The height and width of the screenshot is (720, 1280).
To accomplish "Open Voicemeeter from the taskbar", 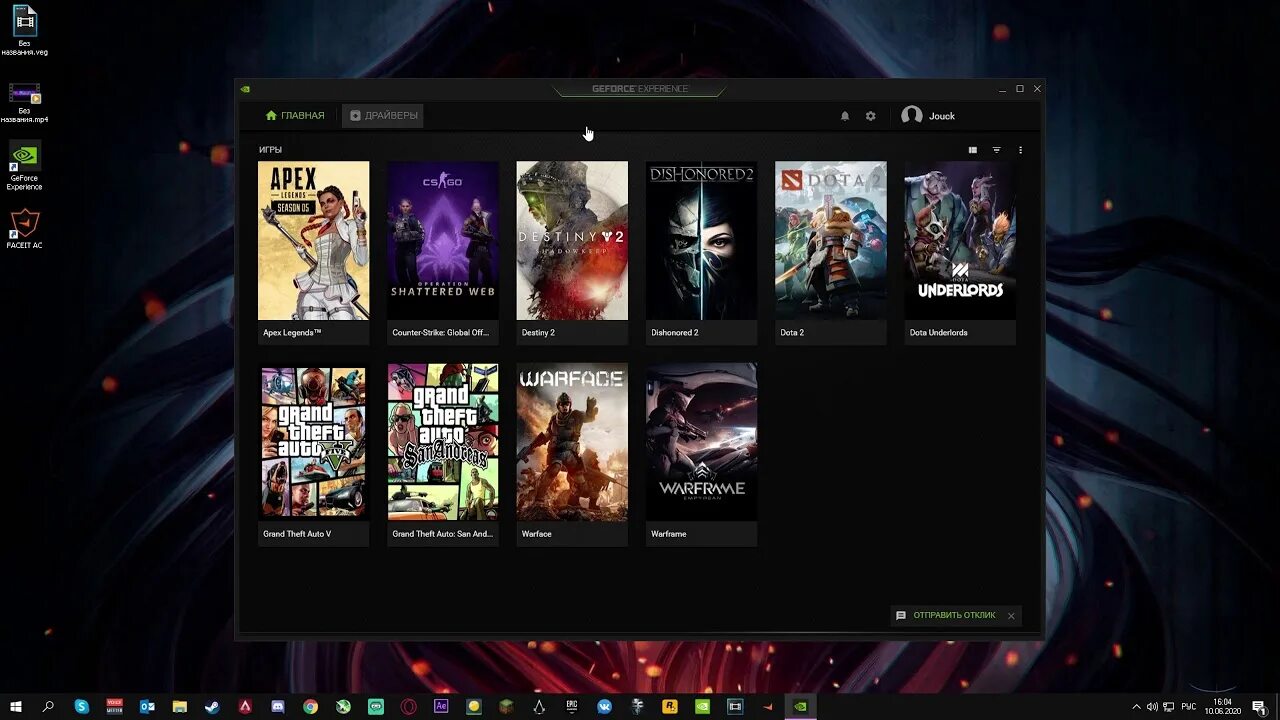I will (x=114, y=706).
